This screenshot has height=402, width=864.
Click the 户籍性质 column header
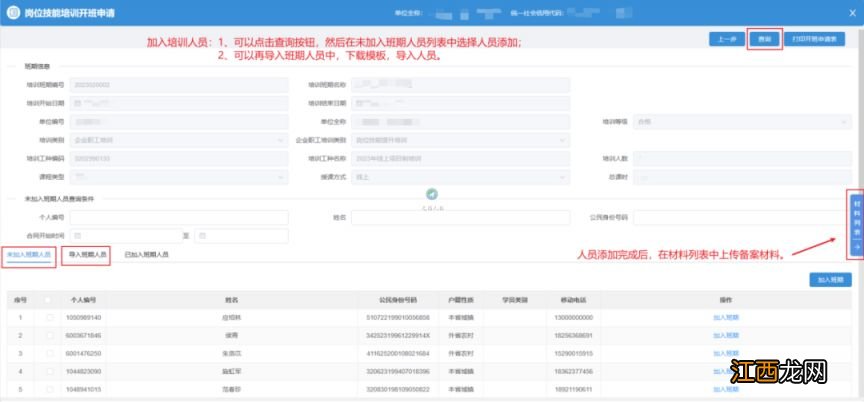(460, 300)
